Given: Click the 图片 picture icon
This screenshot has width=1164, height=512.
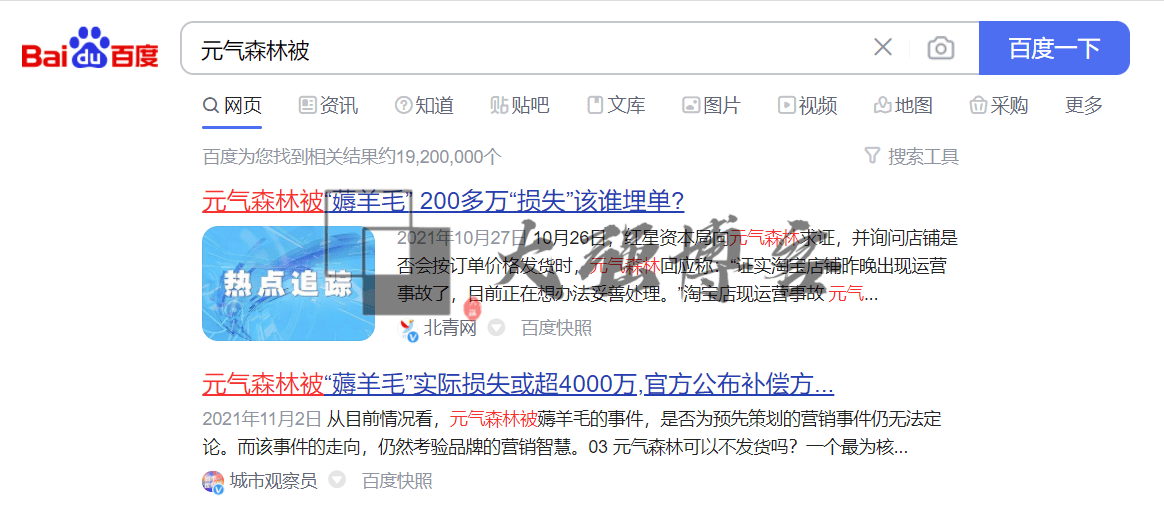Looking at the screenshot, I should [690, 105].
